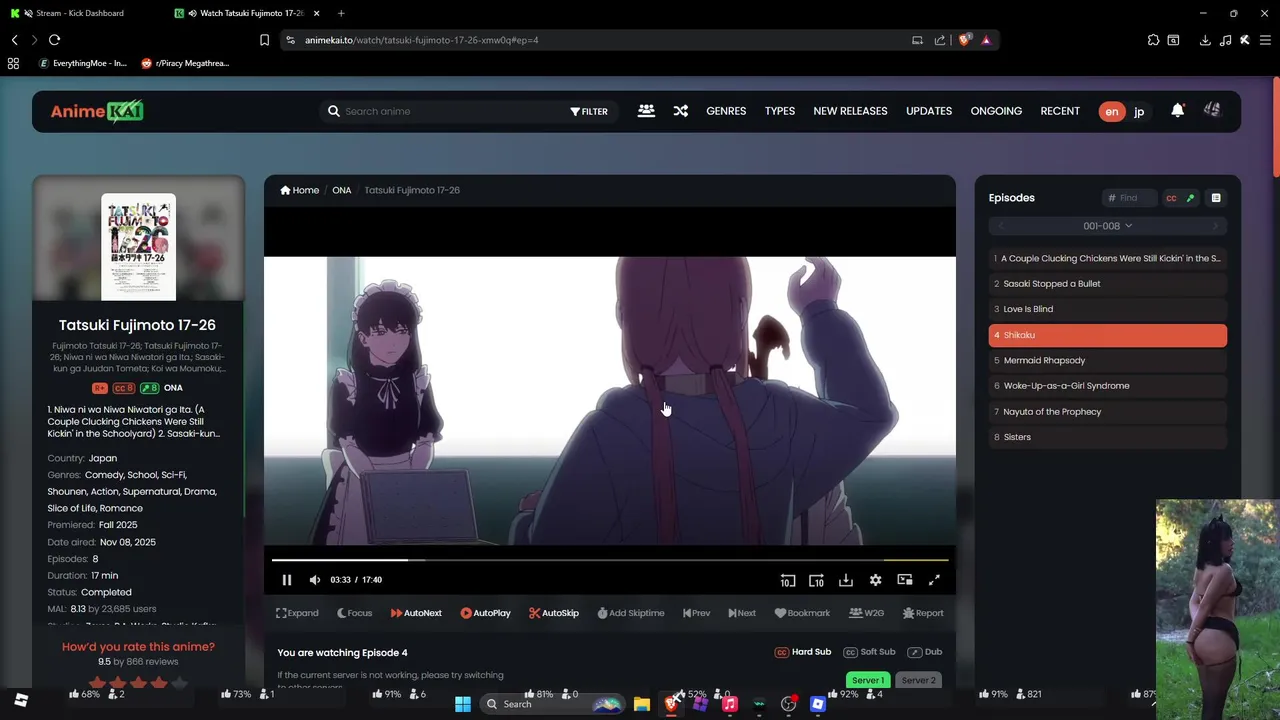The width and height of the screenshot is (1280, 720).
Task: Open the watch together group icon
Action: coord(646,111)
